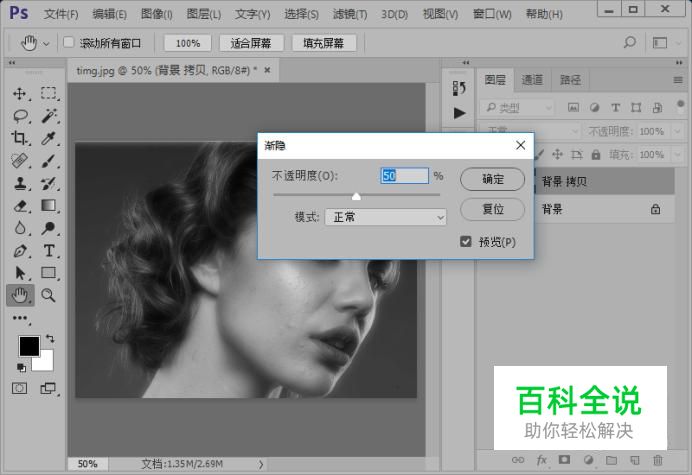Image resolution: width=692 pixels, height=475 pixels.
Task: Select the Rectangular Marquee tool
Action: tap(49, 93)
